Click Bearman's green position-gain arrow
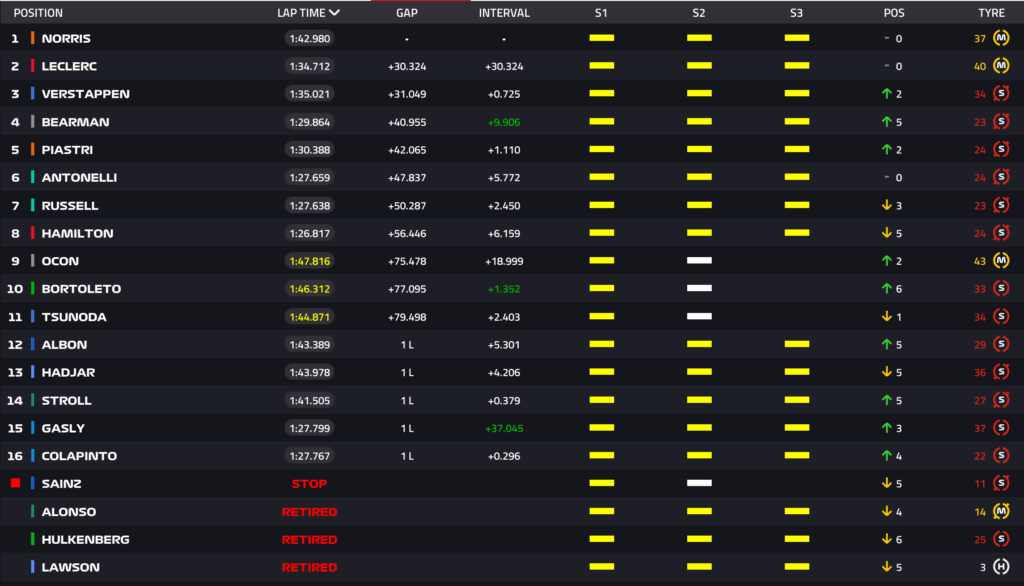The width and height of the screenshot is (1024, 586). point(886,122)
